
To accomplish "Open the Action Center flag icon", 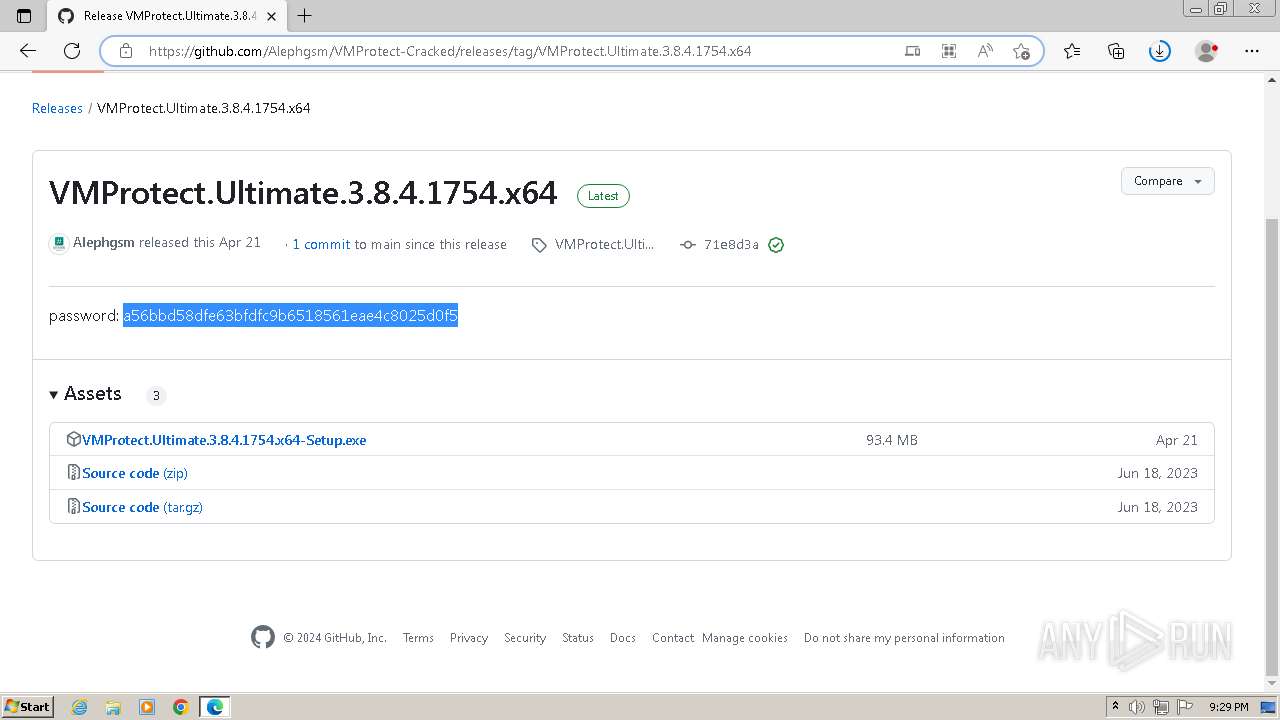I will coord(1184,707).
